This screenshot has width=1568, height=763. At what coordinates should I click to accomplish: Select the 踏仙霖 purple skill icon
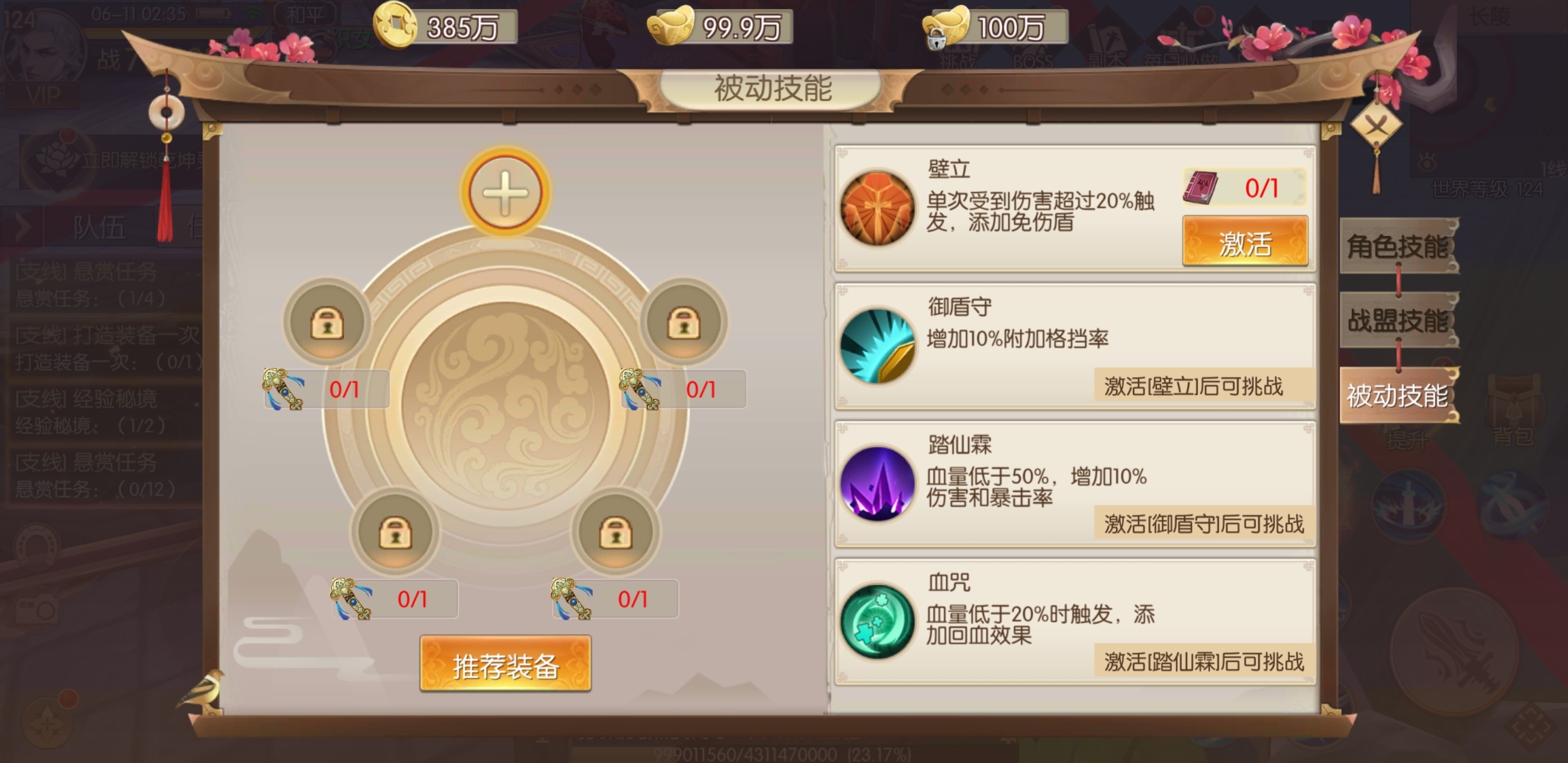pos(877,483)
